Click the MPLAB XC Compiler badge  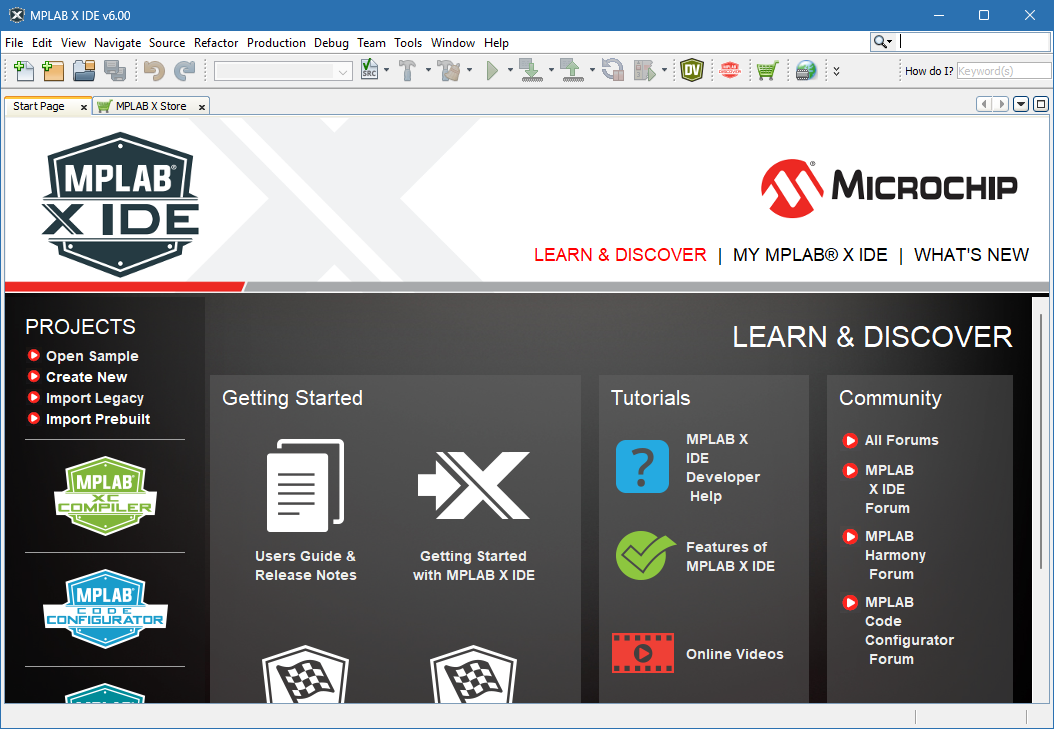[x=106, y=496]
